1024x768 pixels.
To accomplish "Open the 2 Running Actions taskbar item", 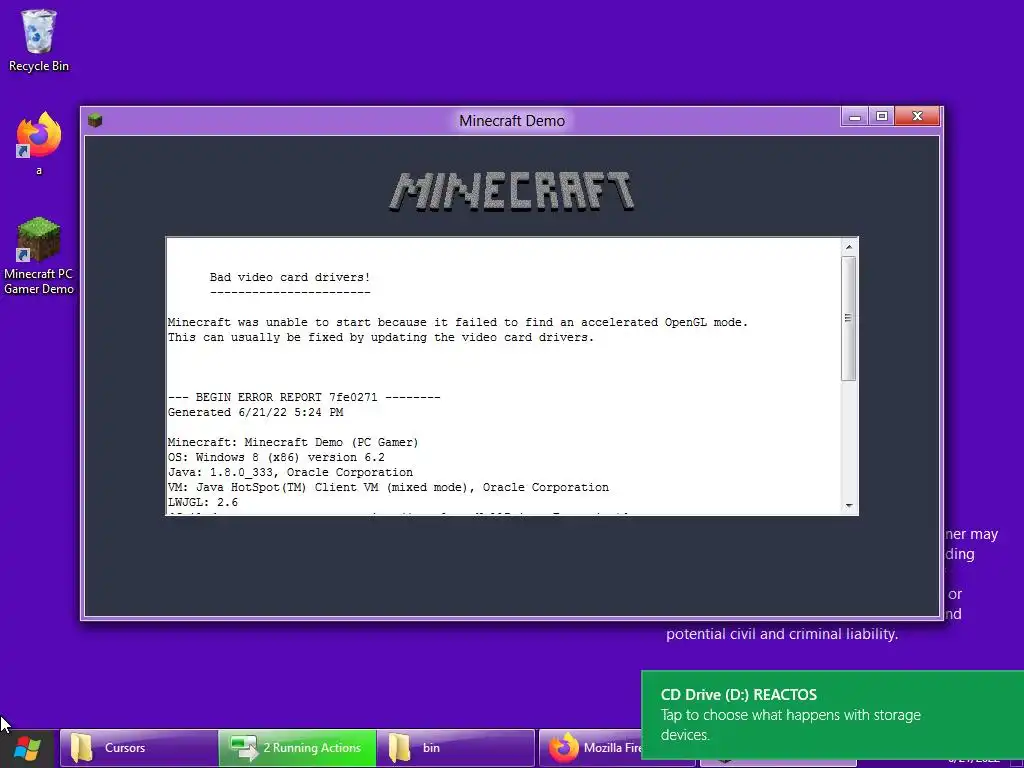I will pyautogui.click(x=297, y=748).
